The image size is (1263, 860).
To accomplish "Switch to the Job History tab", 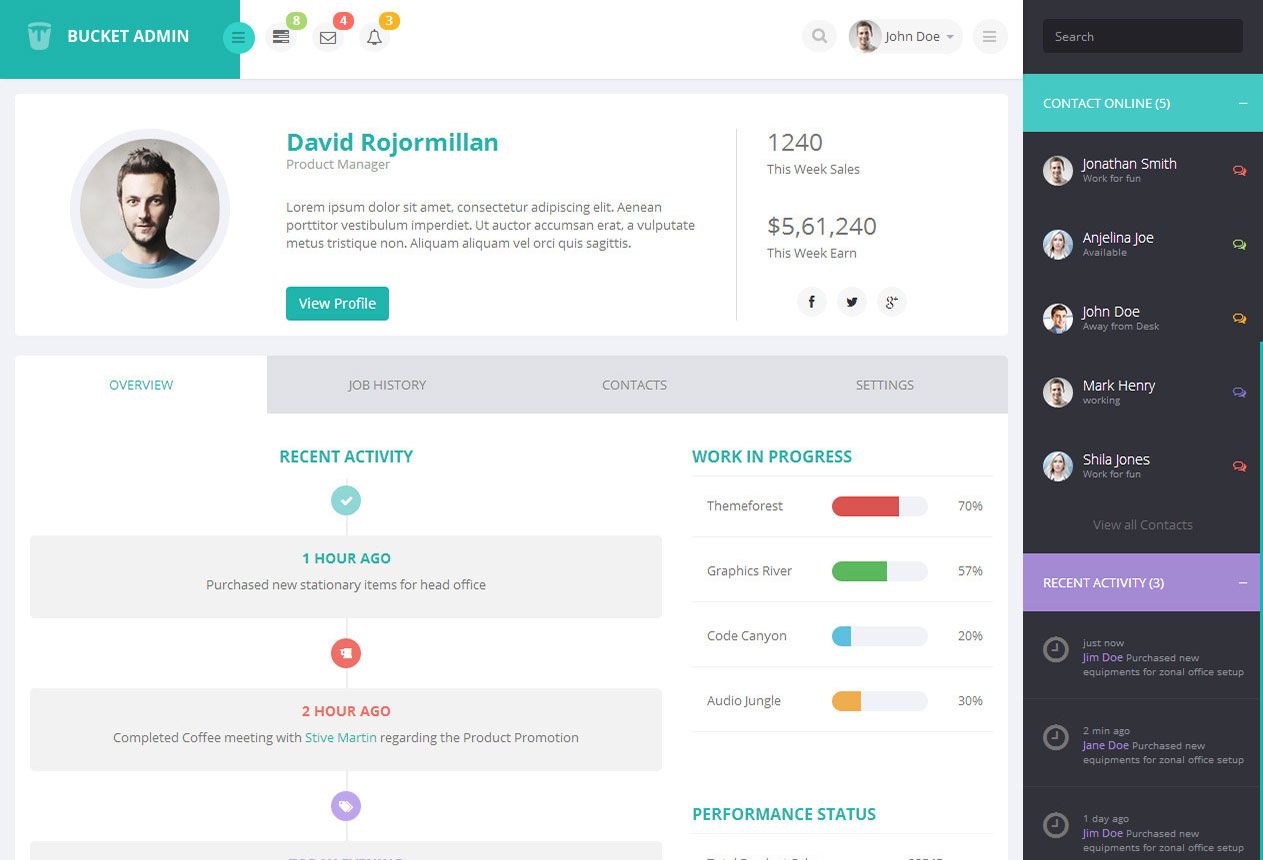I will pyautogui.click(x=387, y=385).
